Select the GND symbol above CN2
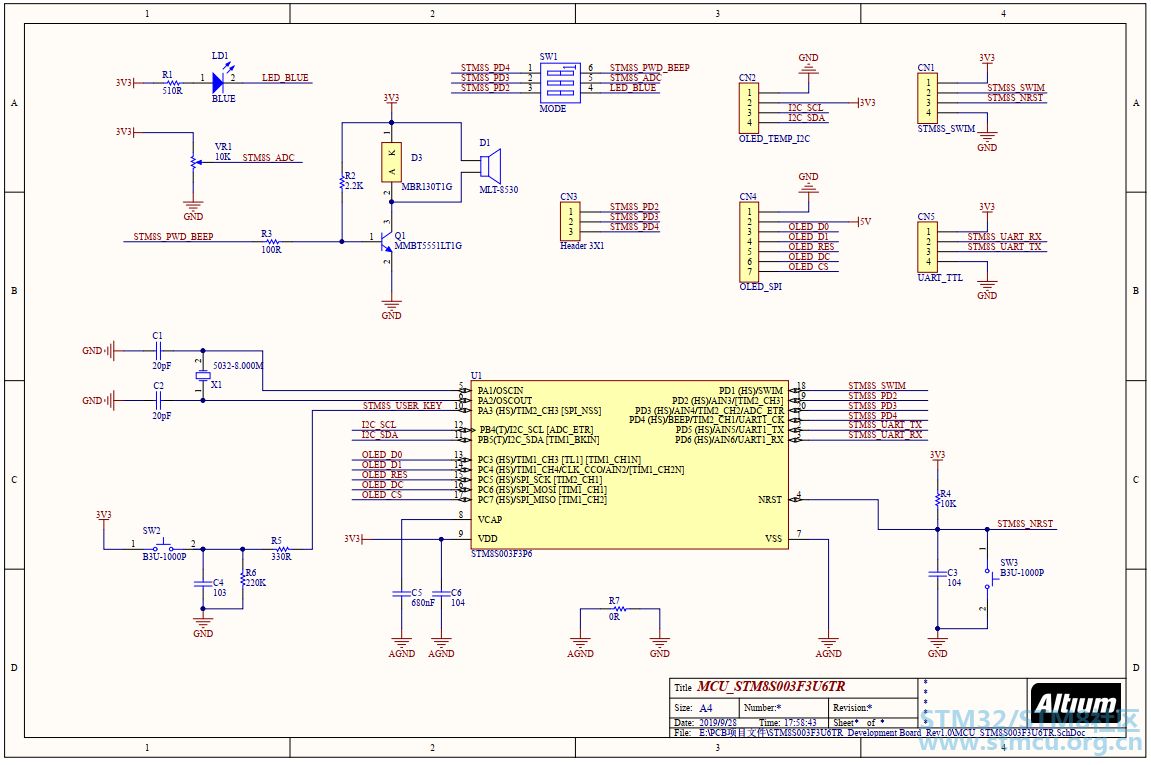This screenshot has height=765, width=1151. click(808, 63)
